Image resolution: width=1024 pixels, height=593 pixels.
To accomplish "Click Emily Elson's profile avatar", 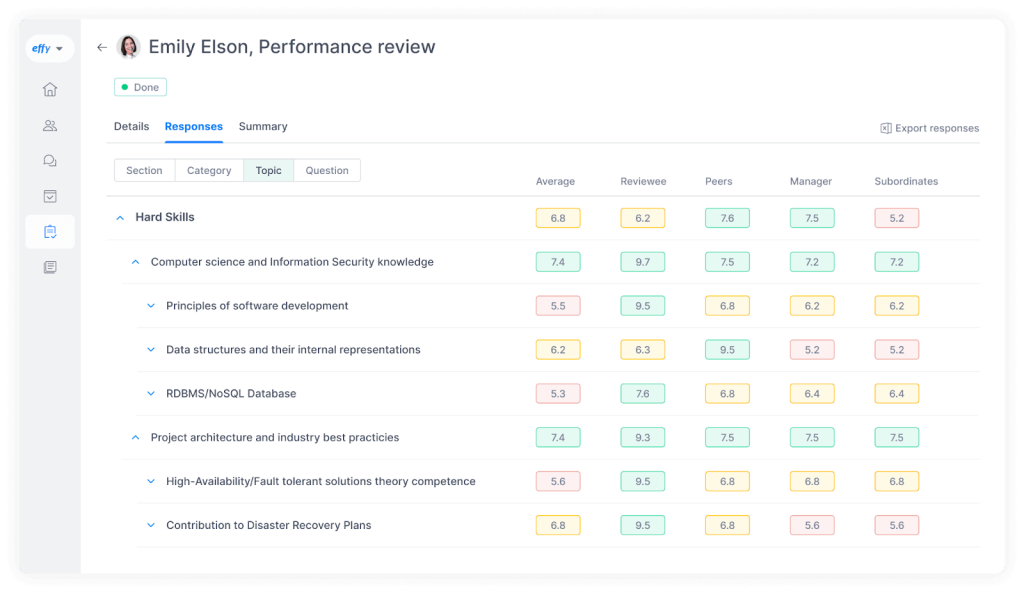I will pos(129,47).
